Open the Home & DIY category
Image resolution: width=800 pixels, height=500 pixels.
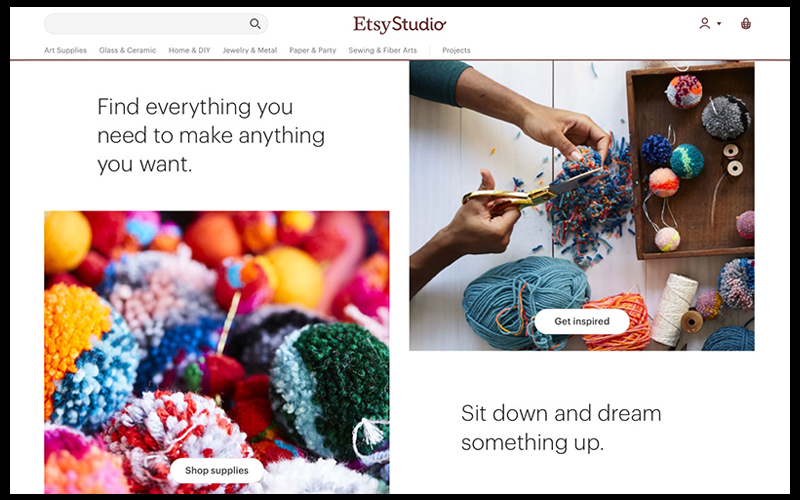point(189,50)
